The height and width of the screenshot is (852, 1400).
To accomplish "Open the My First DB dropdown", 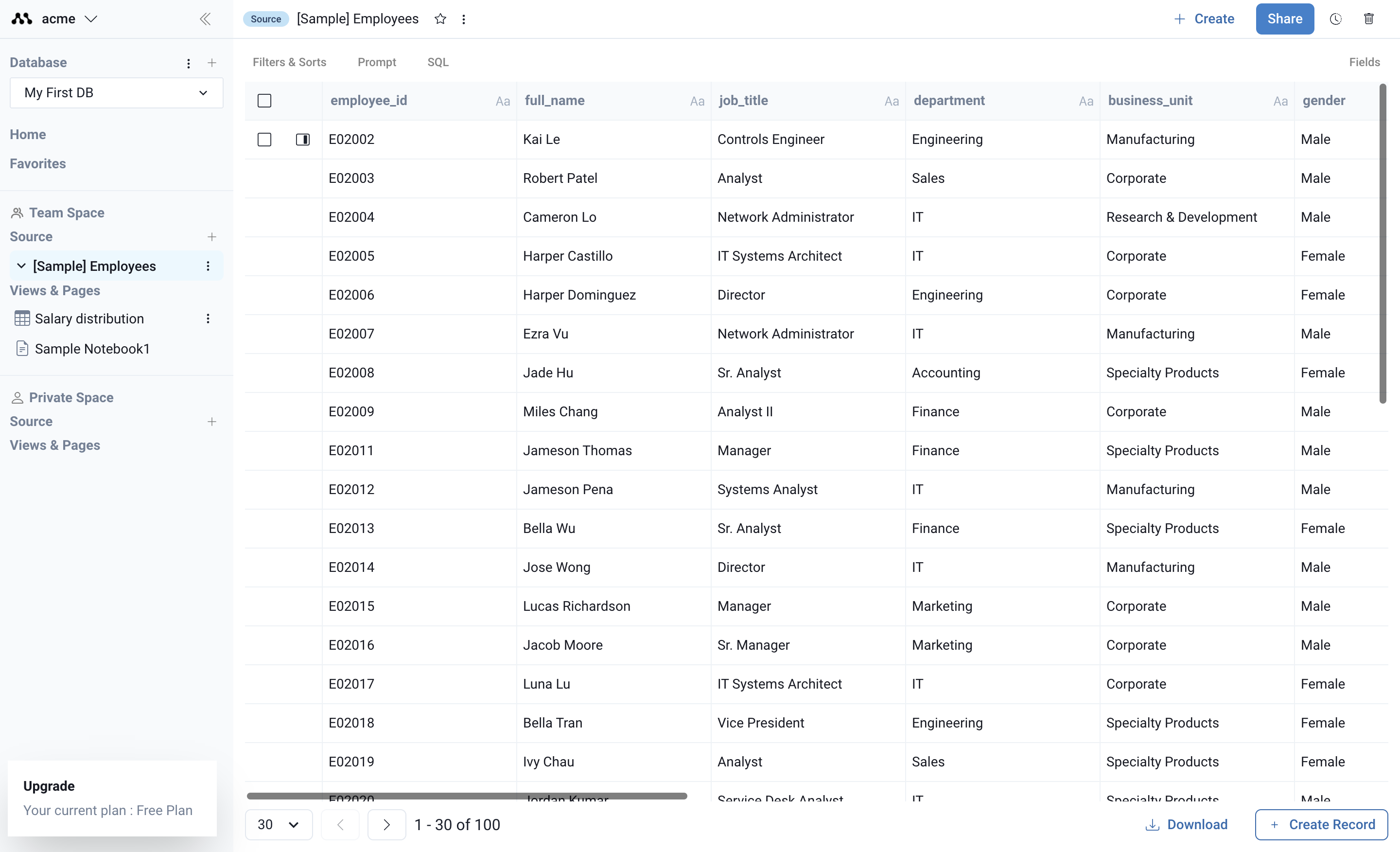I will tap(117, 93).
